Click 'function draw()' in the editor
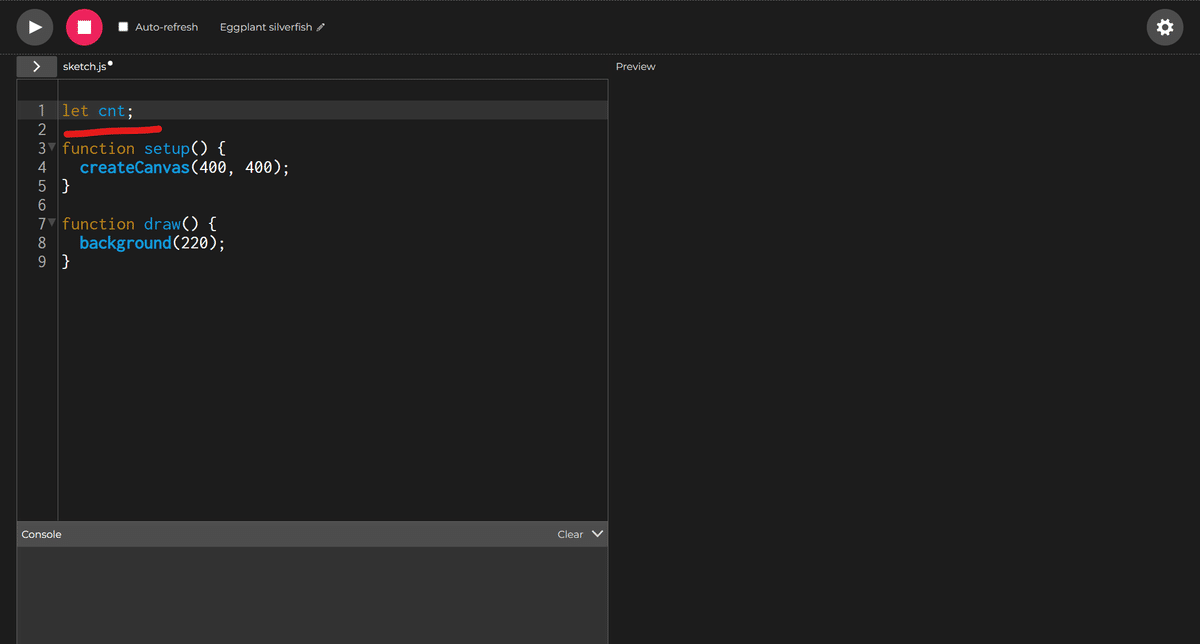Image resolution: width=1200 pixels, height=644 pixels. pyautogui.click(x=140, y=224)
